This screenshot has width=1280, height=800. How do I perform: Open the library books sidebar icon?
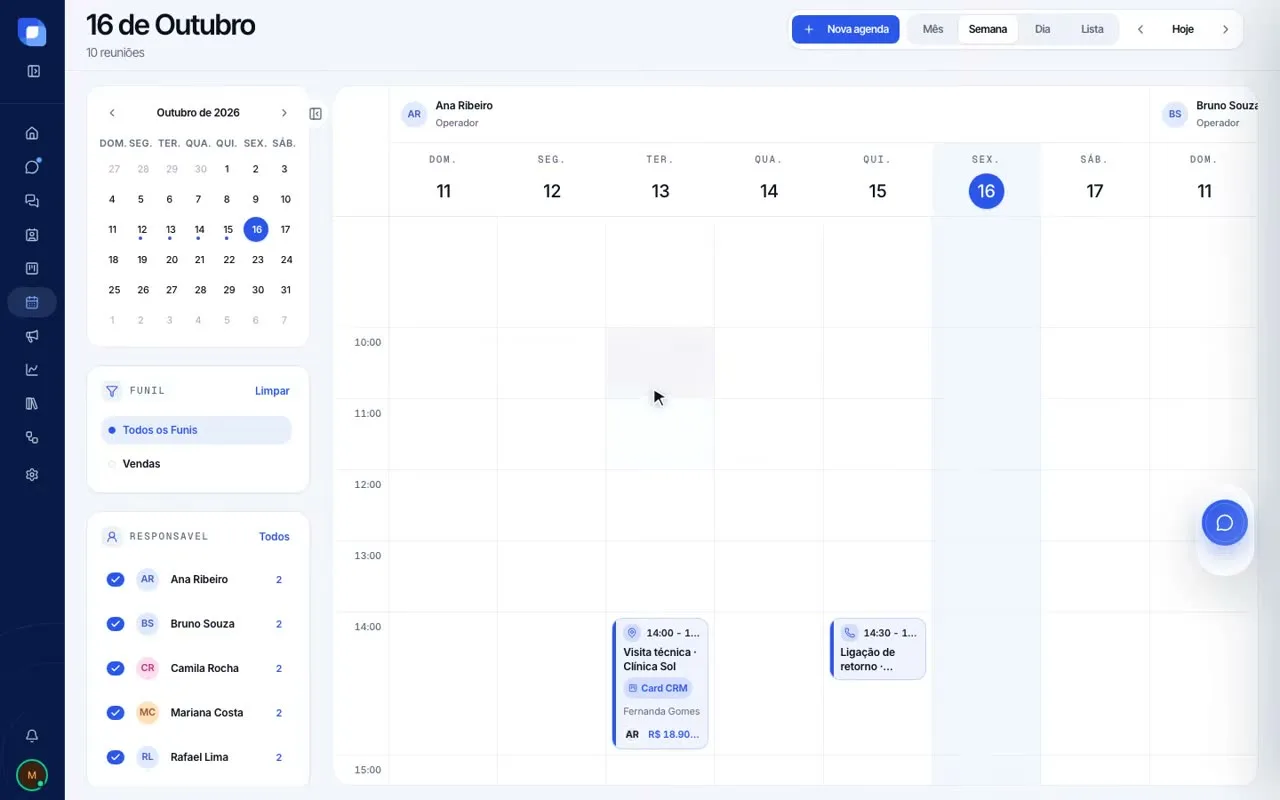(x=32, y=404)
